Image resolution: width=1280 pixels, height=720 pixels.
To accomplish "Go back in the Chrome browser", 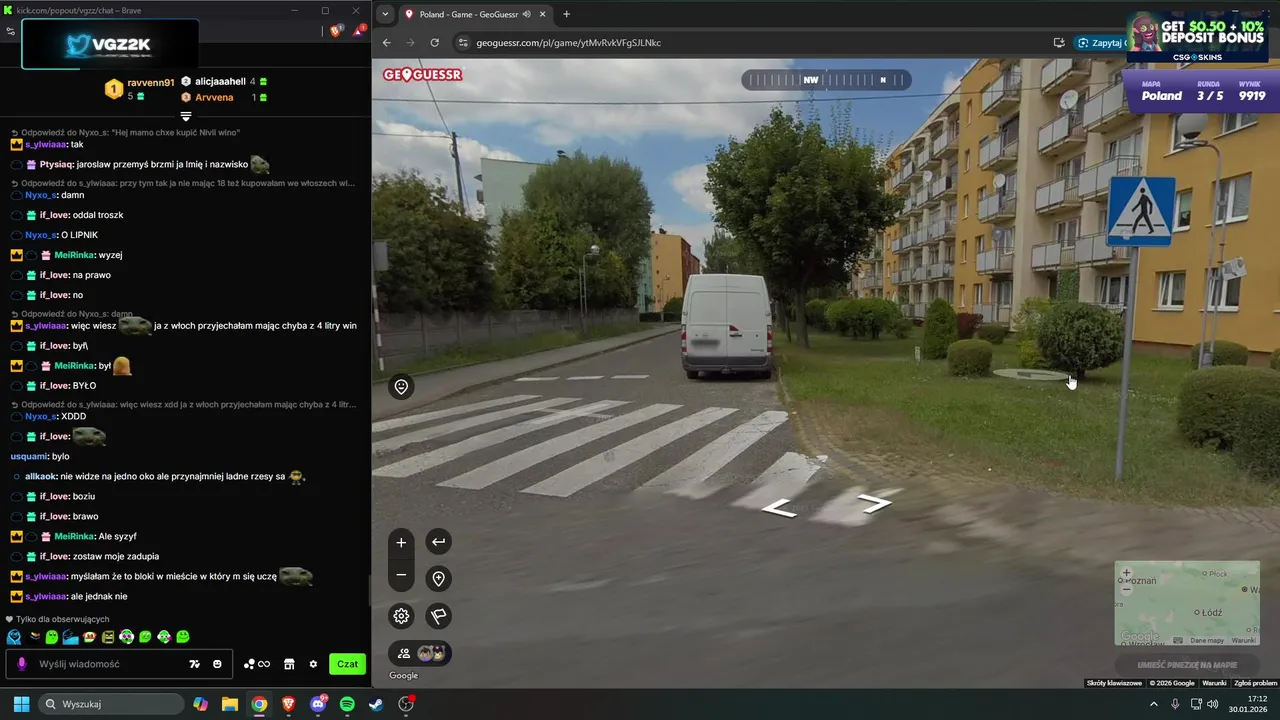I will click(x=387, y=43).
